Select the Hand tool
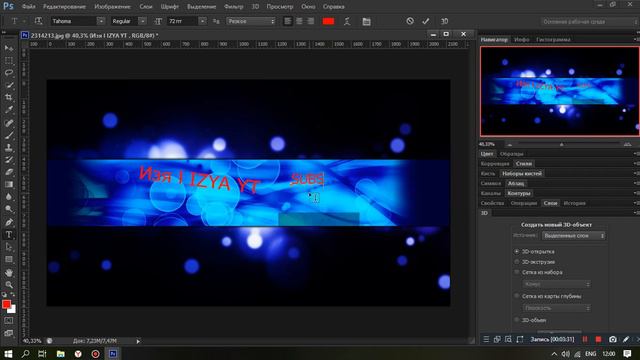The image size is (640, 360). tap(9, 272)
